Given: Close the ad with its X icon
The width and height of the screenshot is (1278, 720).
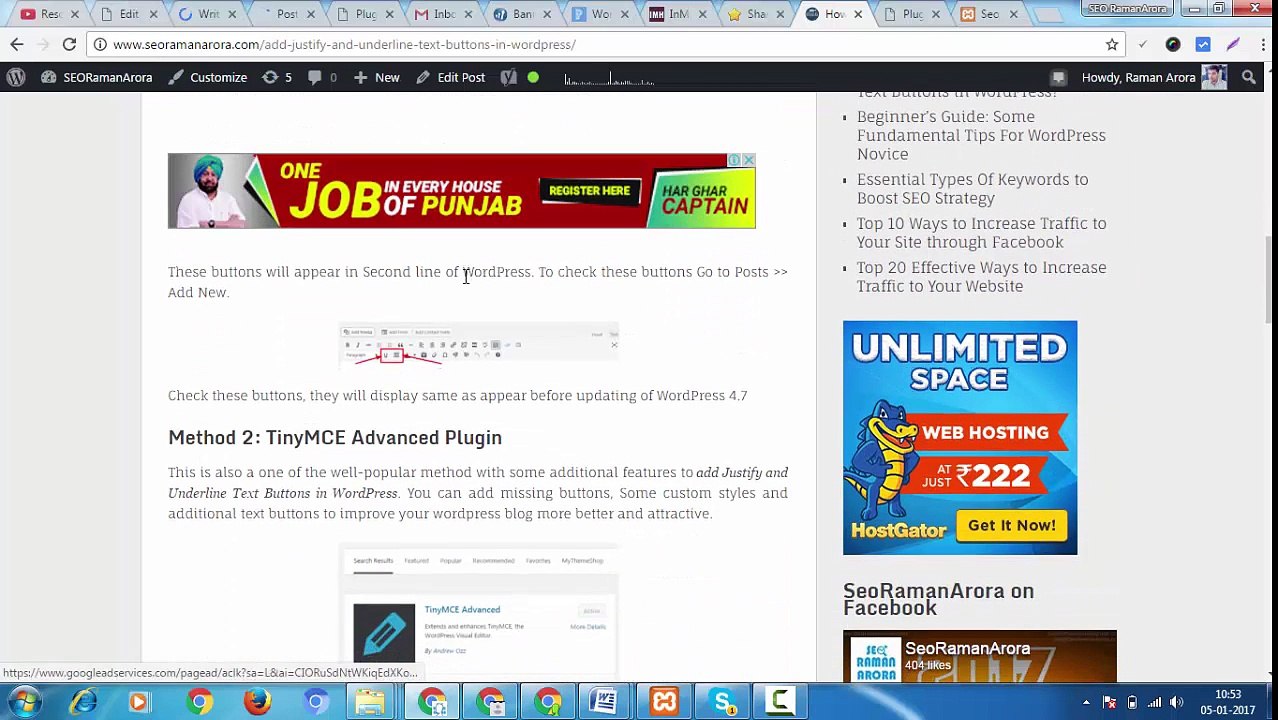Looking at the screenshot, I should point(748,160).
